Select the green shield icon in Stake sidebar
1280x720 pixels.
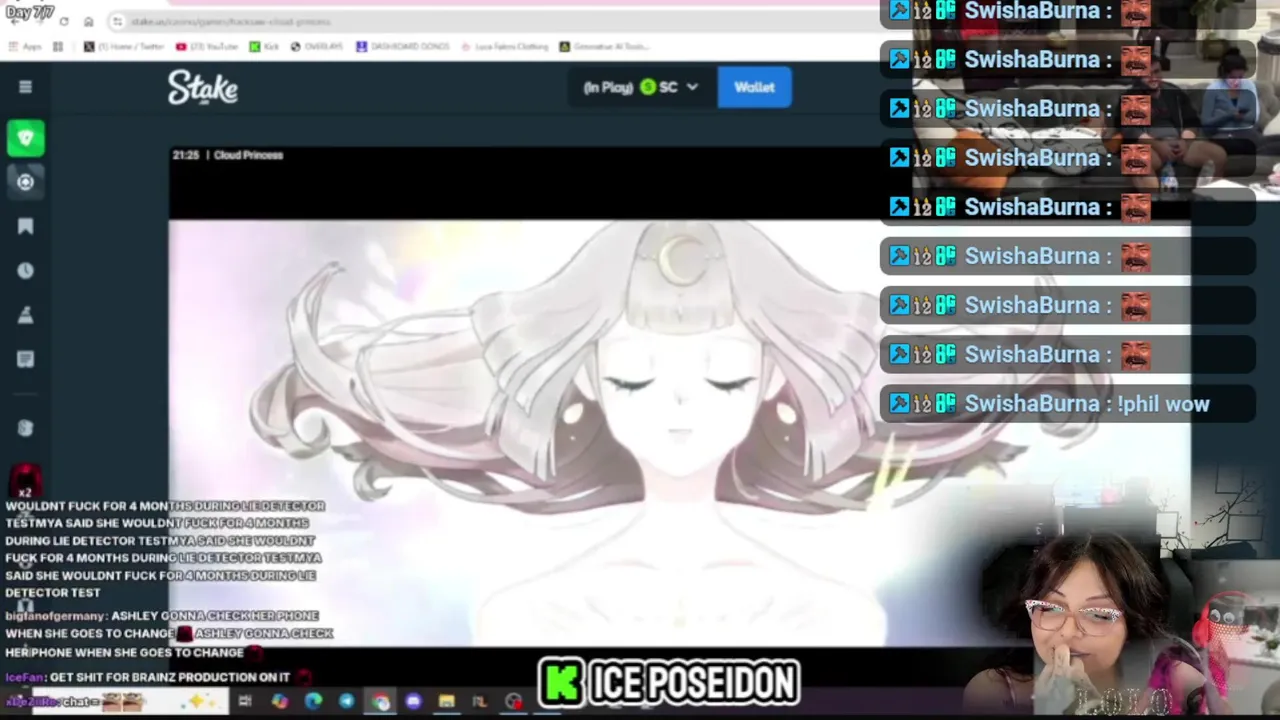25,138
